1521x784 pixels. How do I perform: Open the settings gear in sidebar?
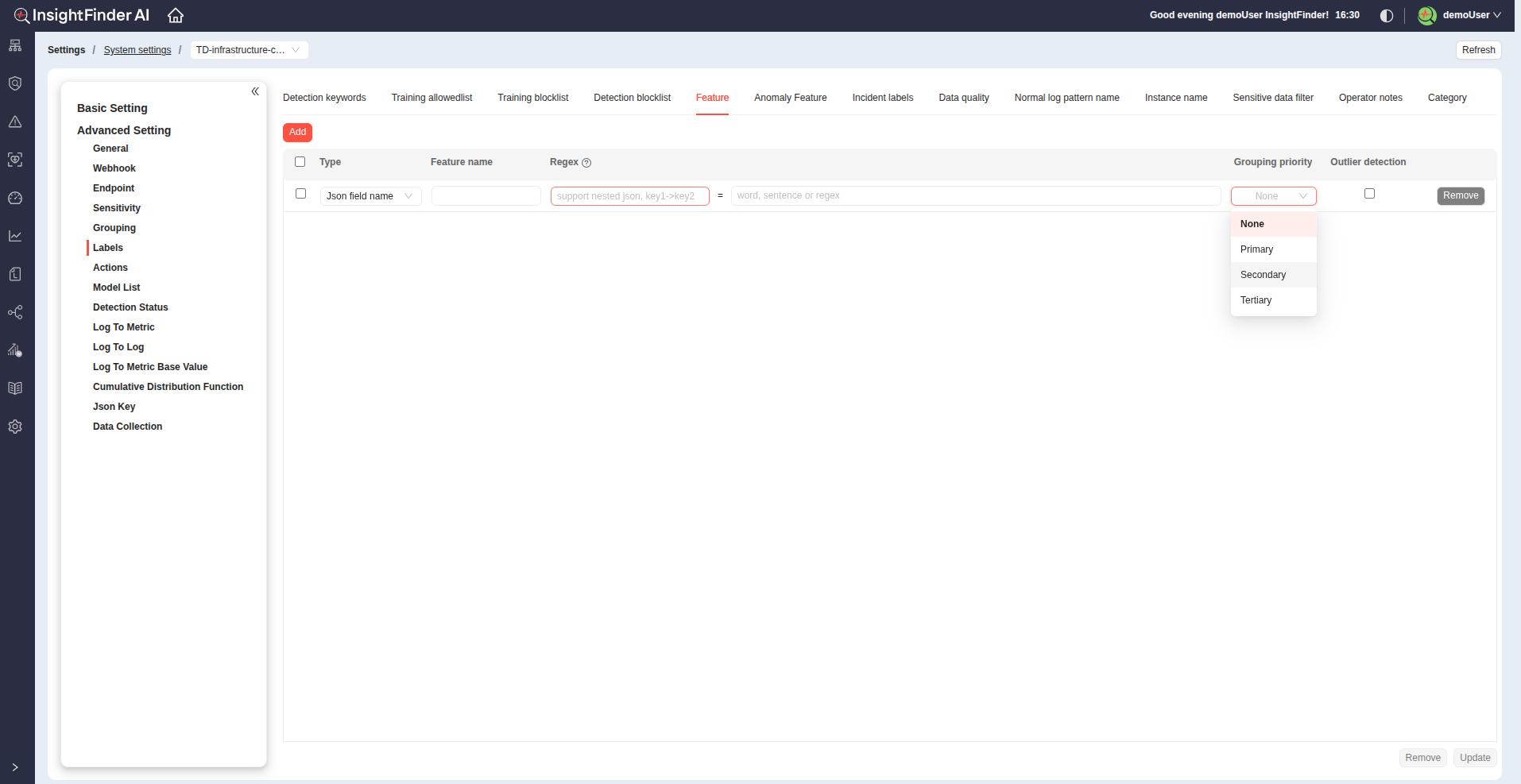[x=15, y=427]
